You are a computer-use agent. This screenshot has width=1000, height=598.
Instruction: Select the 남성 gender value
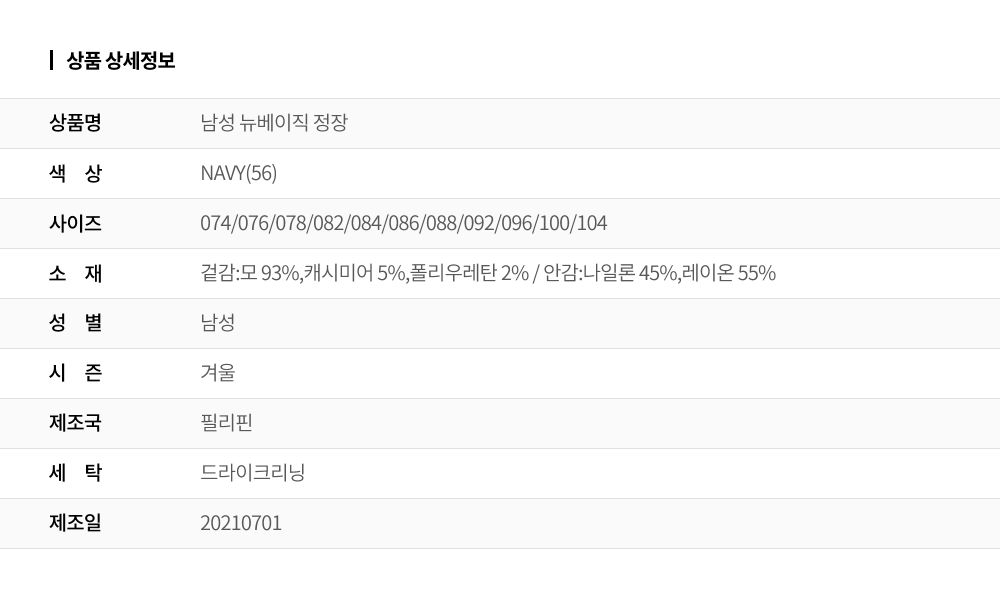pos(218,323)
